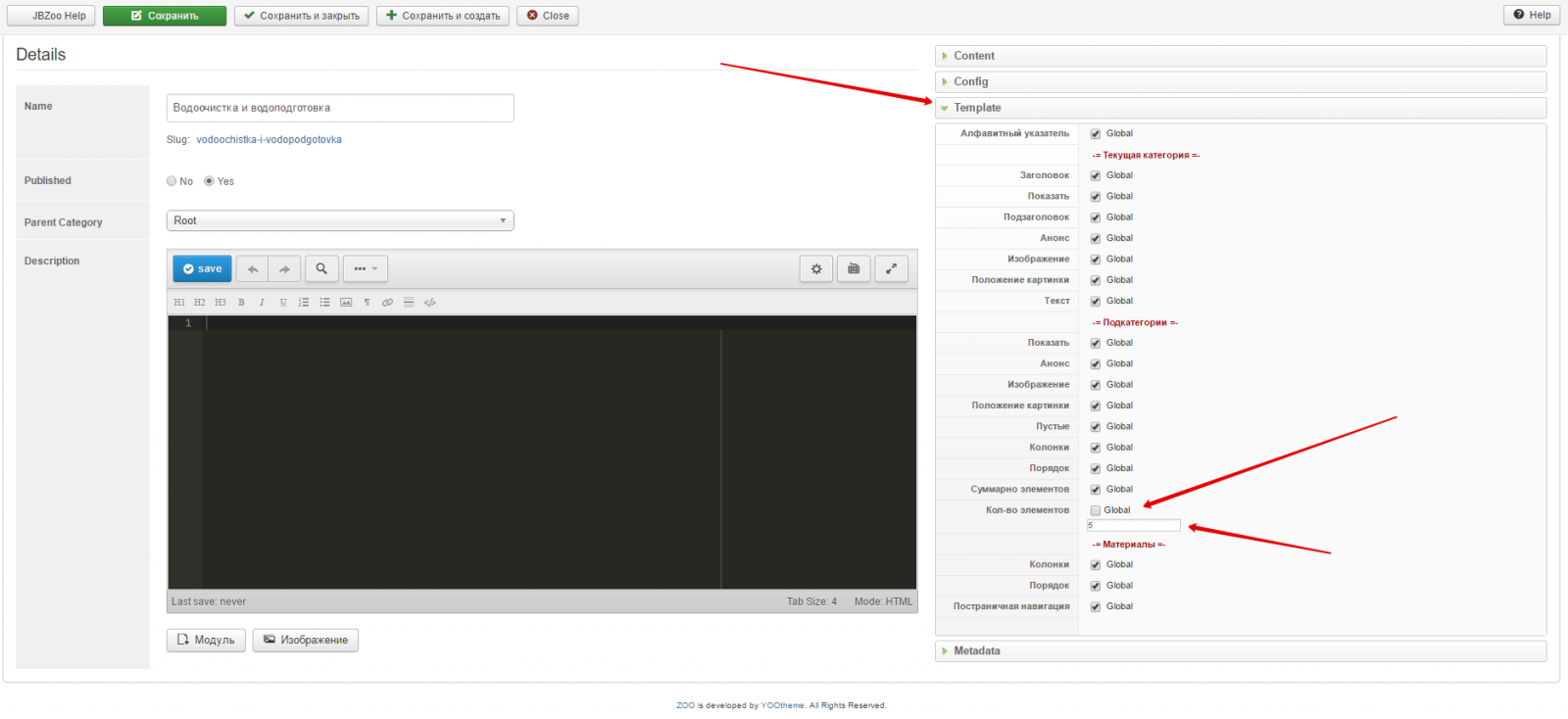Insert an ordered numbered list
Image resolution: width=1568 pixels, height=719 pixels.
point(304,303)
